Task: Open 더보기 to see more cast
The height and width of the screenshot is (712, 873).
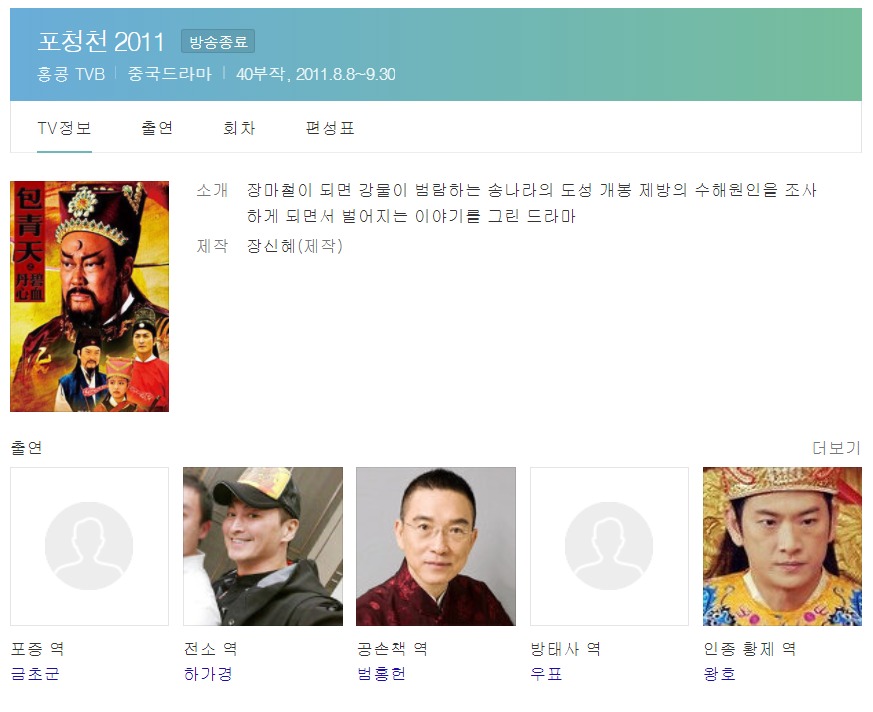Action: (x=836, y=448)
